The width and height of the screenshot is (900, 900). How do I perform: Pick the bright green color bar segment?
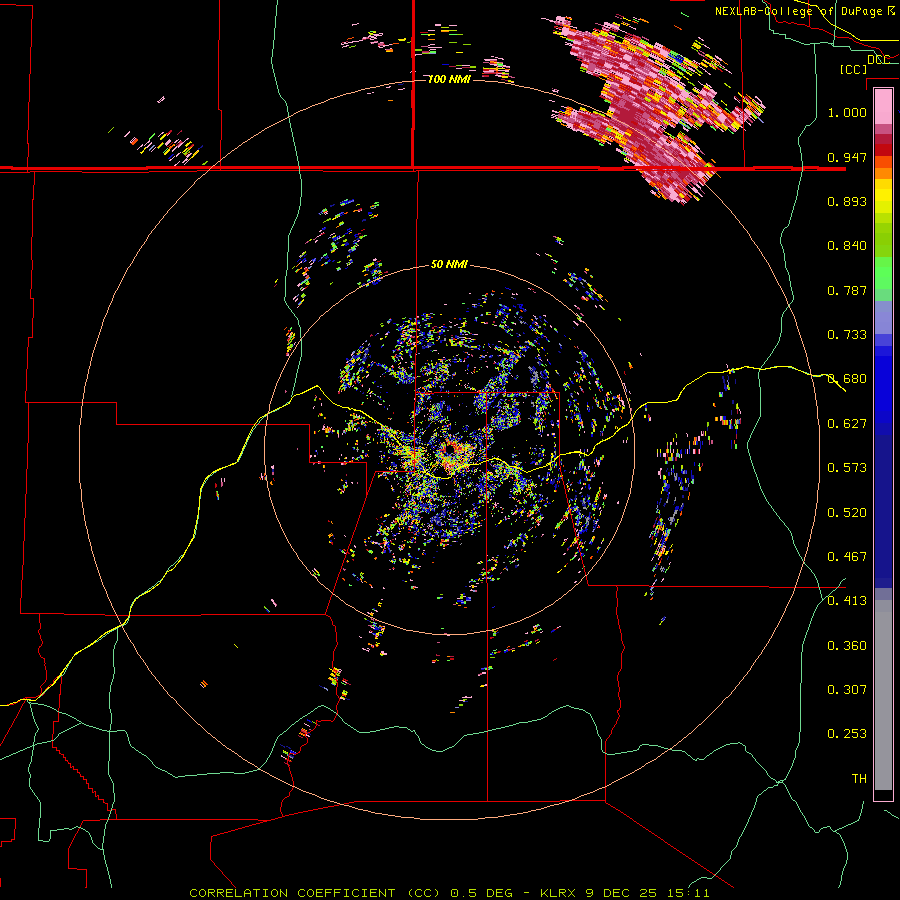pos(883,273)
